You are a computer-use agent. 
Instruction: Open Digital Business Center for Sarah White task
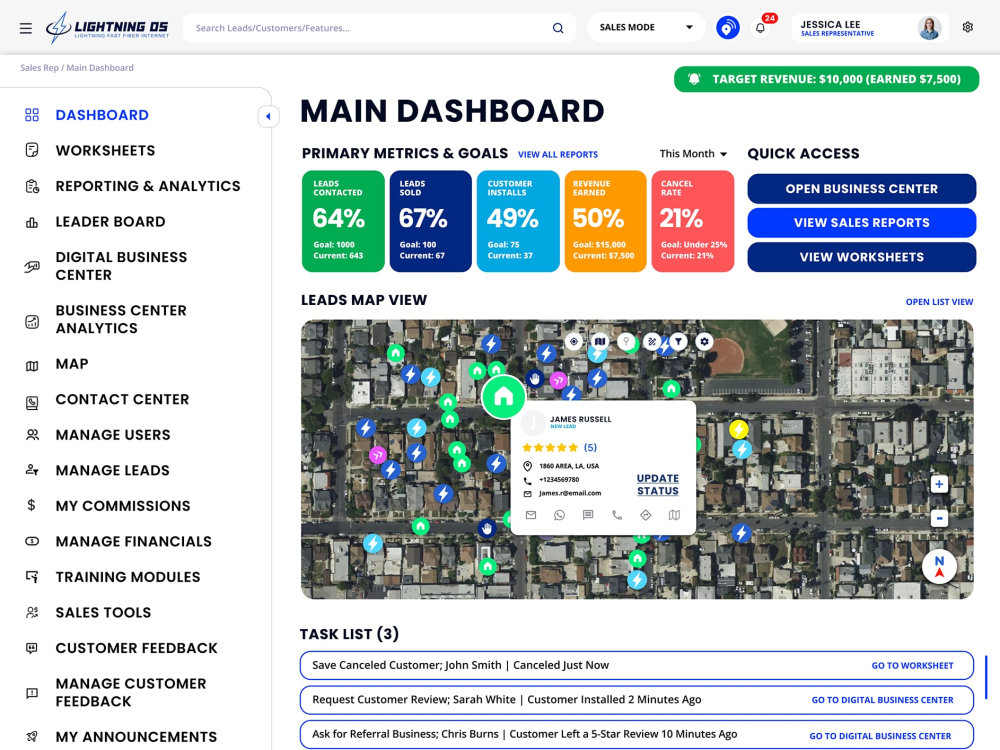(883, 700)
